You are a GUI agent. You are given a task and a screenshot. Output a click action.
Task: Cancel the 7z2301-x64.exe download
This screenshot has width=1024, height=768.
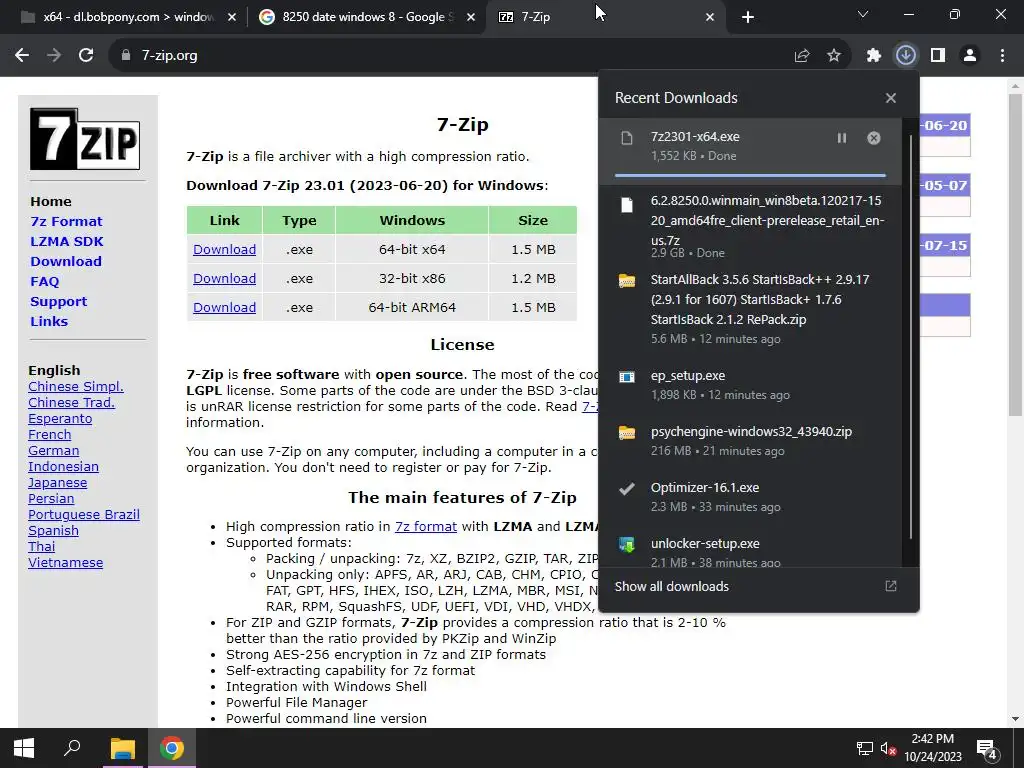[874, 138]
